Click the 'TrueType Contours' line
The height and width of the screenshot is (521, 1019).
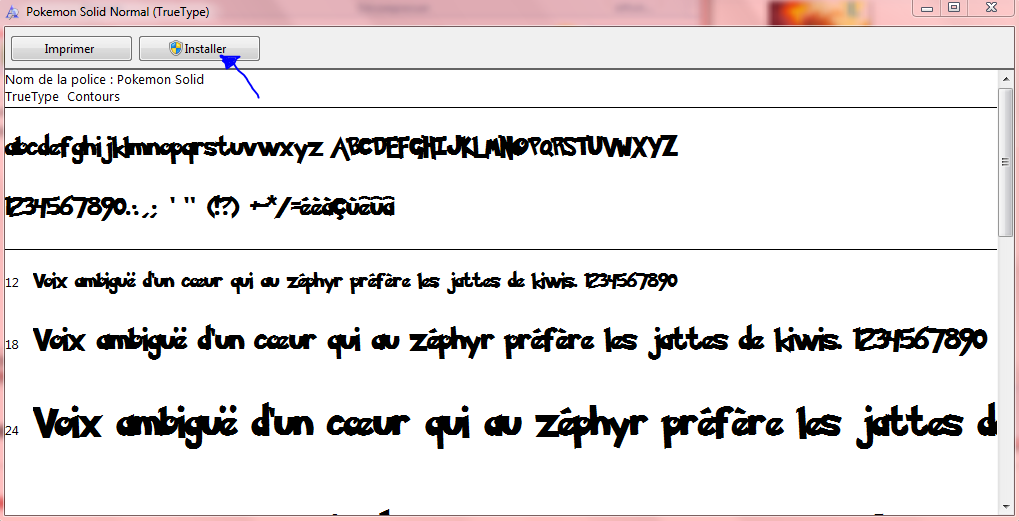pos(62,97)
